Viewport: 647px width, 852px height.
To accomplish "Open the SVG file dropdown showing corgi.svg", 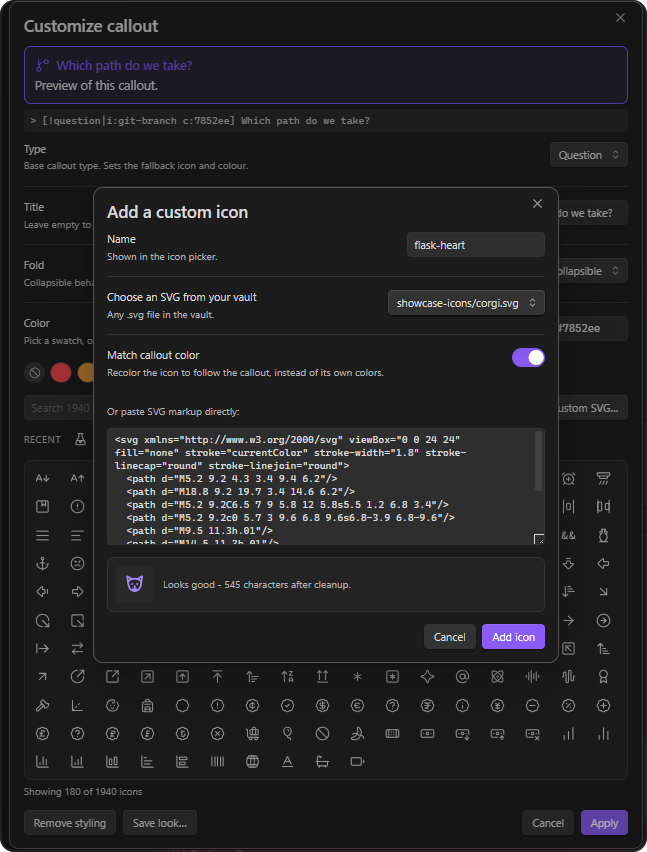I will pos(466,303).
